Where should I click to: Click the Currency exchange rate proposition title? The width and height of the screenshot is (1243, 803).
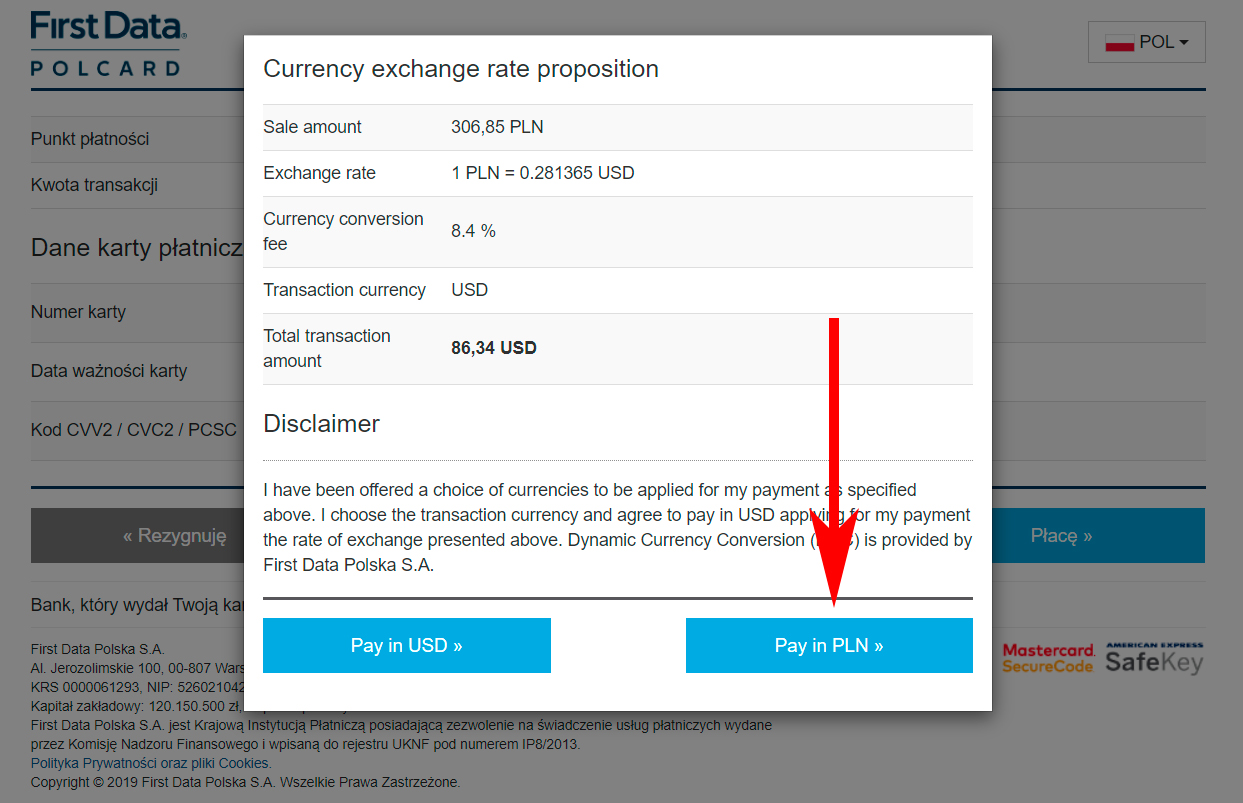(x=460, y=69)
